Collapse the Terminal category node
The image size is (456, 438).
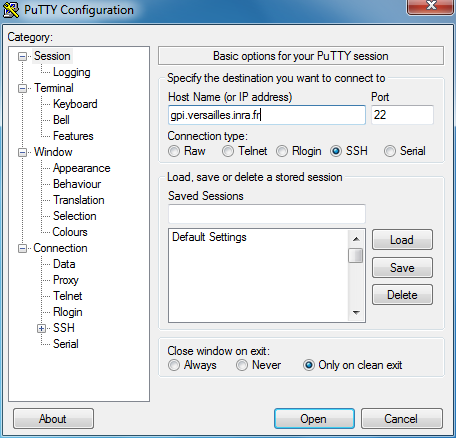22,88
